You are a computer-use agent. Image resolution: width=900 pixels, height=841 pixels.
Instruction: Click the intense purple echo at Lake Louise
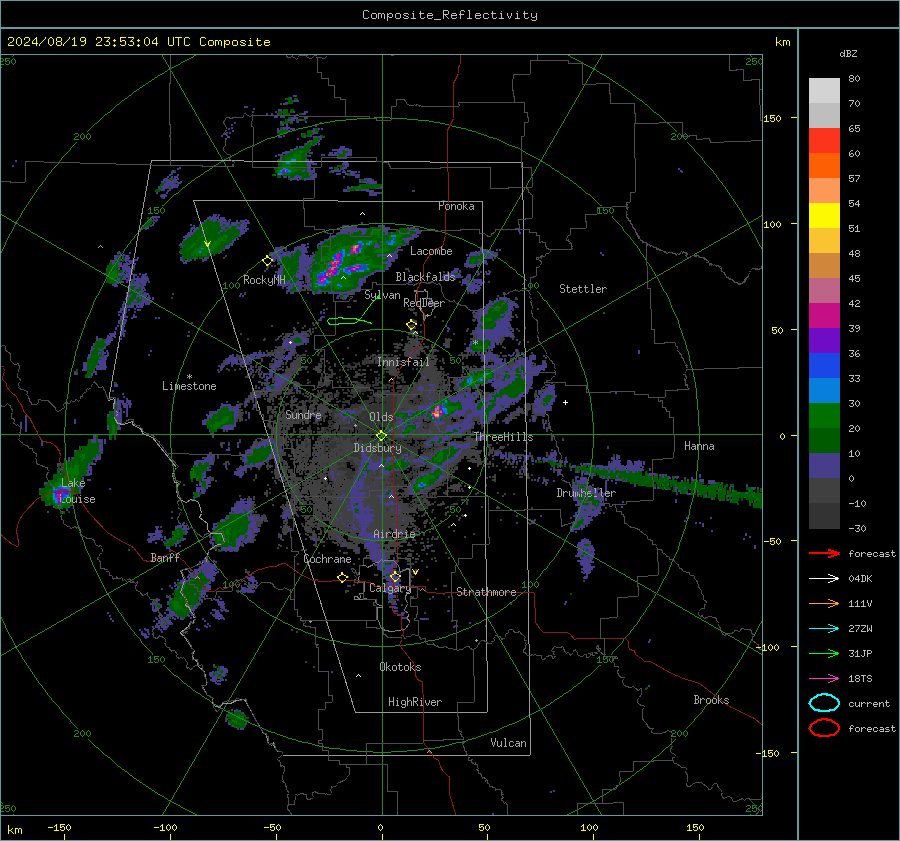tap(59, 494)
